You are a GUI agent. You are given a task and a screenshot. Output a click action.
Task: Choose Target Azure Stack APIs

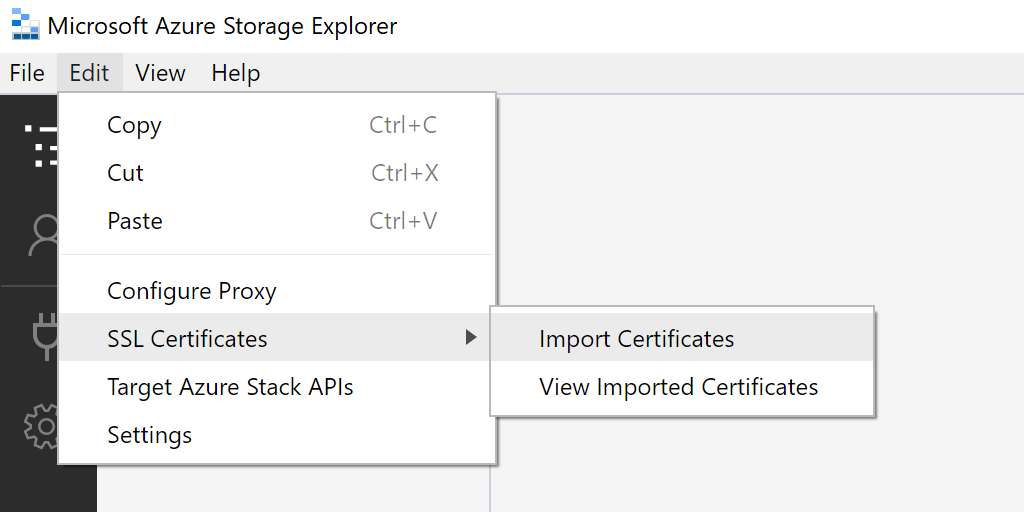tap(230, 387)
